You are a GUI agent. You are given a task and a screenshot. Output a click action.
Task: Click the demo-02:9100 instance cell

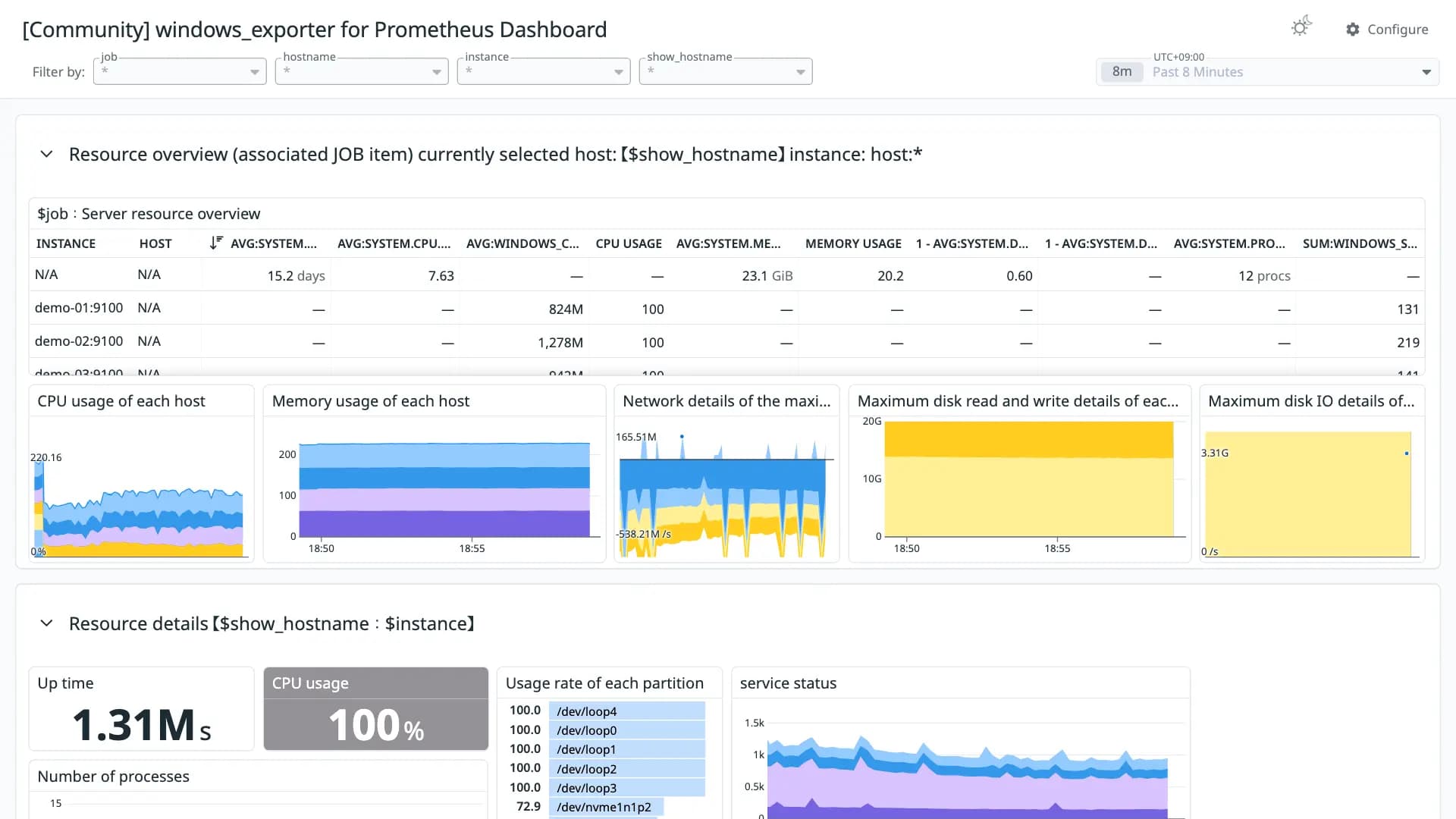[x=79, y=341]
